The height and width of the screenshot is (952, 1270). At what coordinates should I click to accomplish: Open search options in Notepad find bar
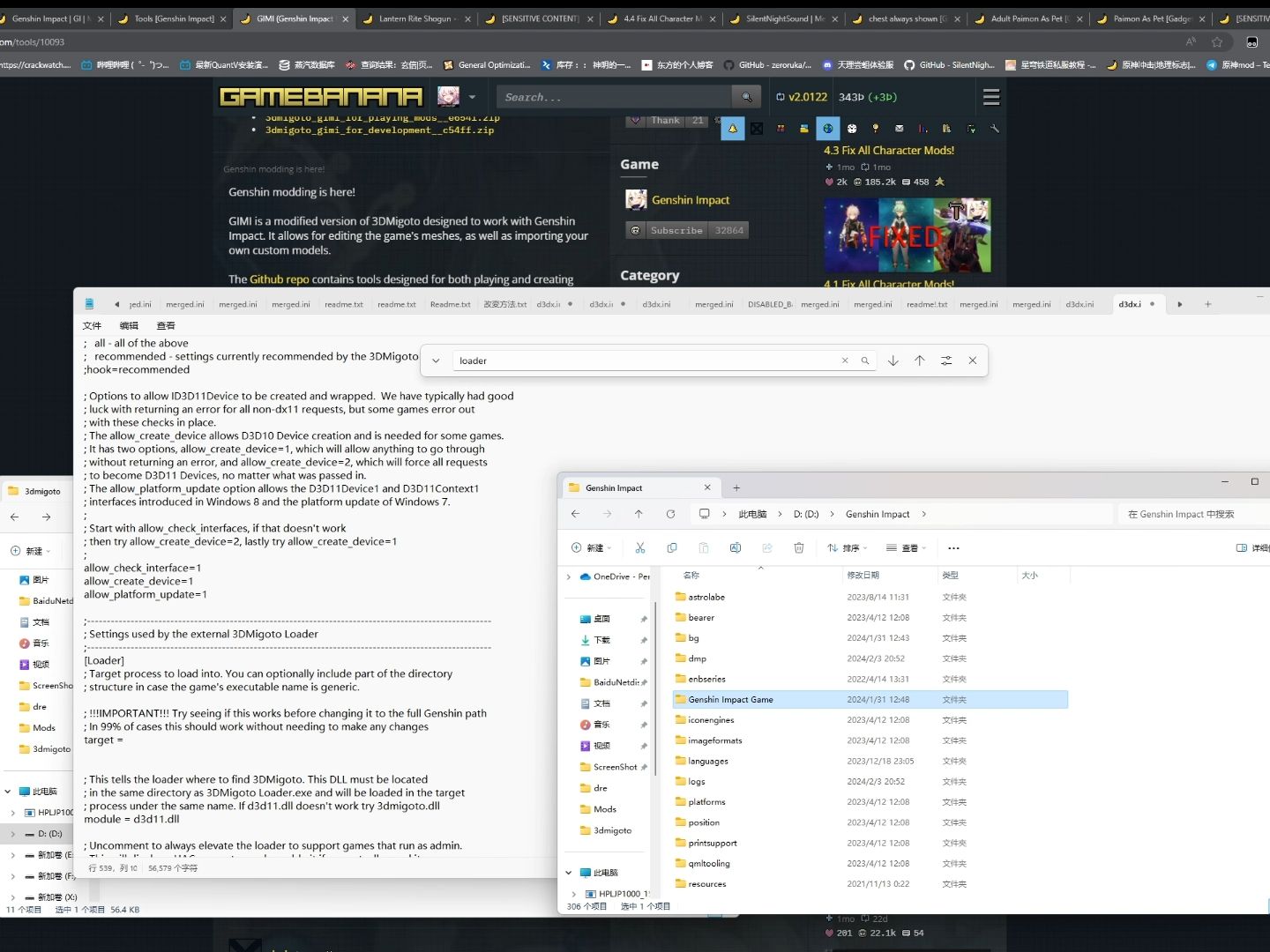[x=946, y=361]
